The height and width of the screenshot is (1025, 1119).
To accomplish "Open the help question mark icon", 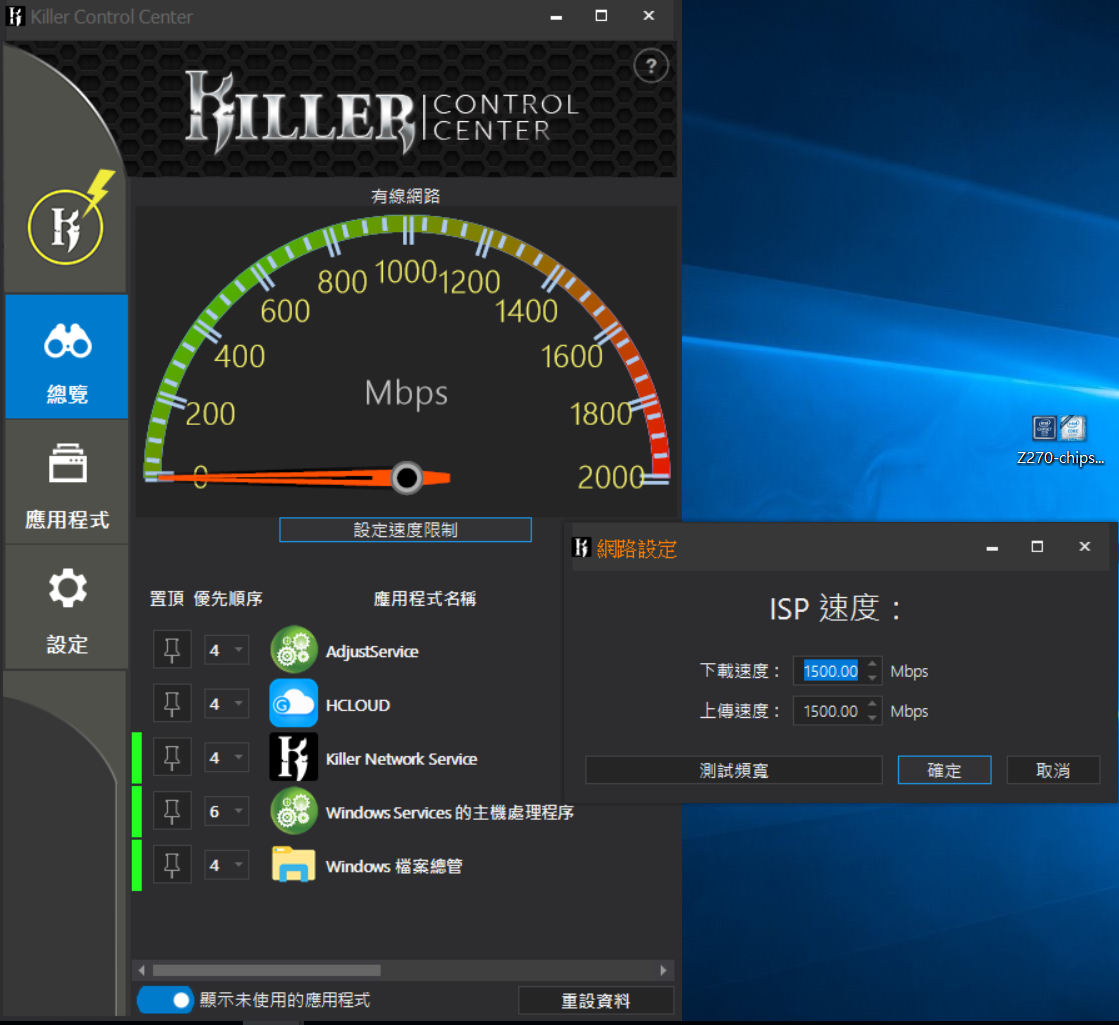I will pyautogui.click(x=650, y=66).
